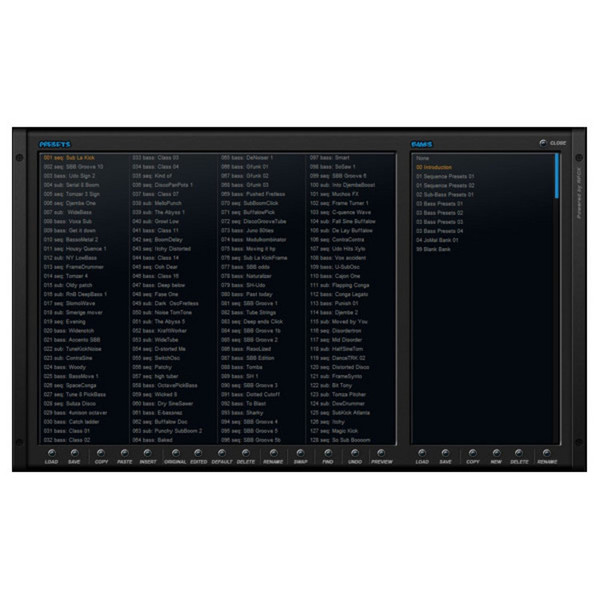Viewport: 600px width, 600px height.
Task: Click the Presets DELETE button
Action: point(246,453)
